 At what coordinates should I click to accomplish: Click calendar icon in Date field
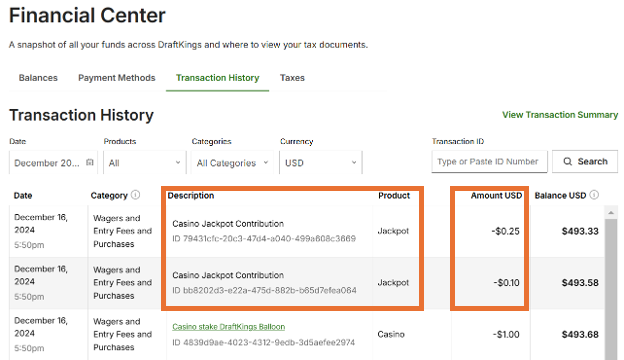click(90, 162)
